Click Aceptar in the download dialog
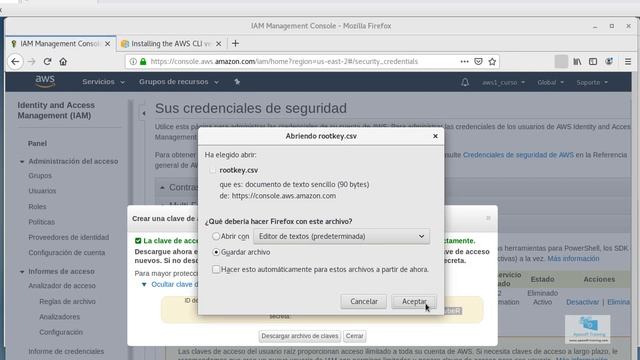640x360 pixels. pos(414,301)
